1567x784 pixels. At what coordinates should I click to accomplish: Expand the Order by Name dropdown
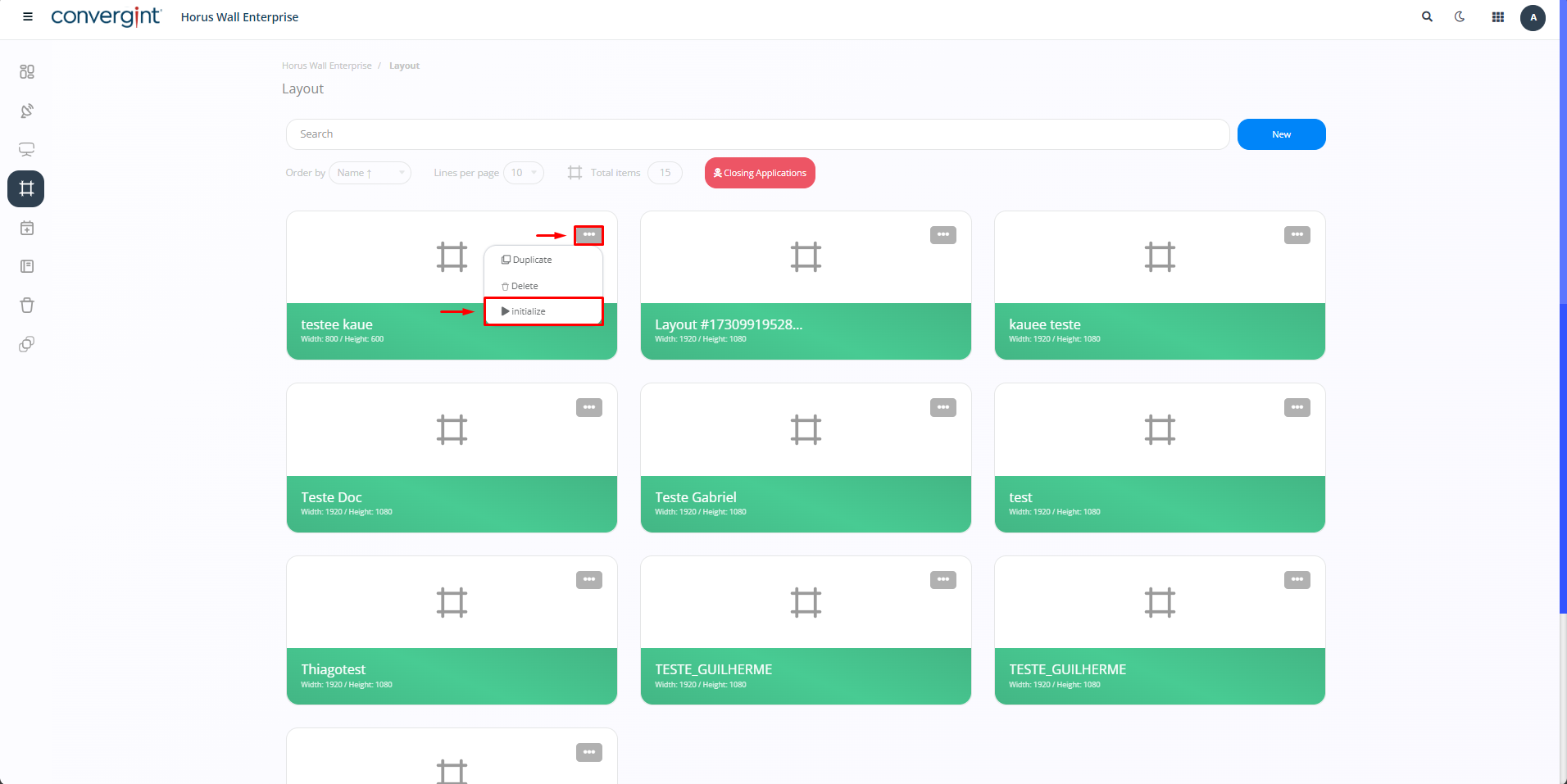(x=370, y=173)
